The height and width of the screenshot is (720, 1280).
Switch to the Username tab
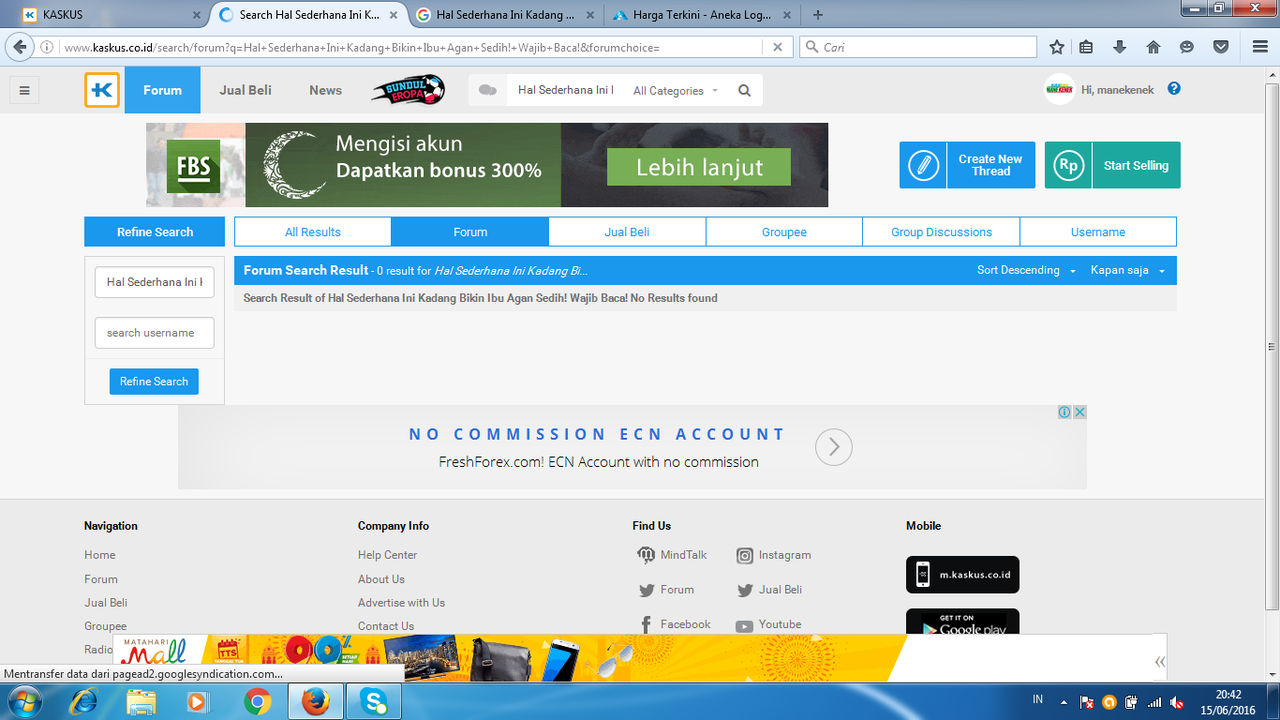pyautogui.click(x=1098, y=232)
